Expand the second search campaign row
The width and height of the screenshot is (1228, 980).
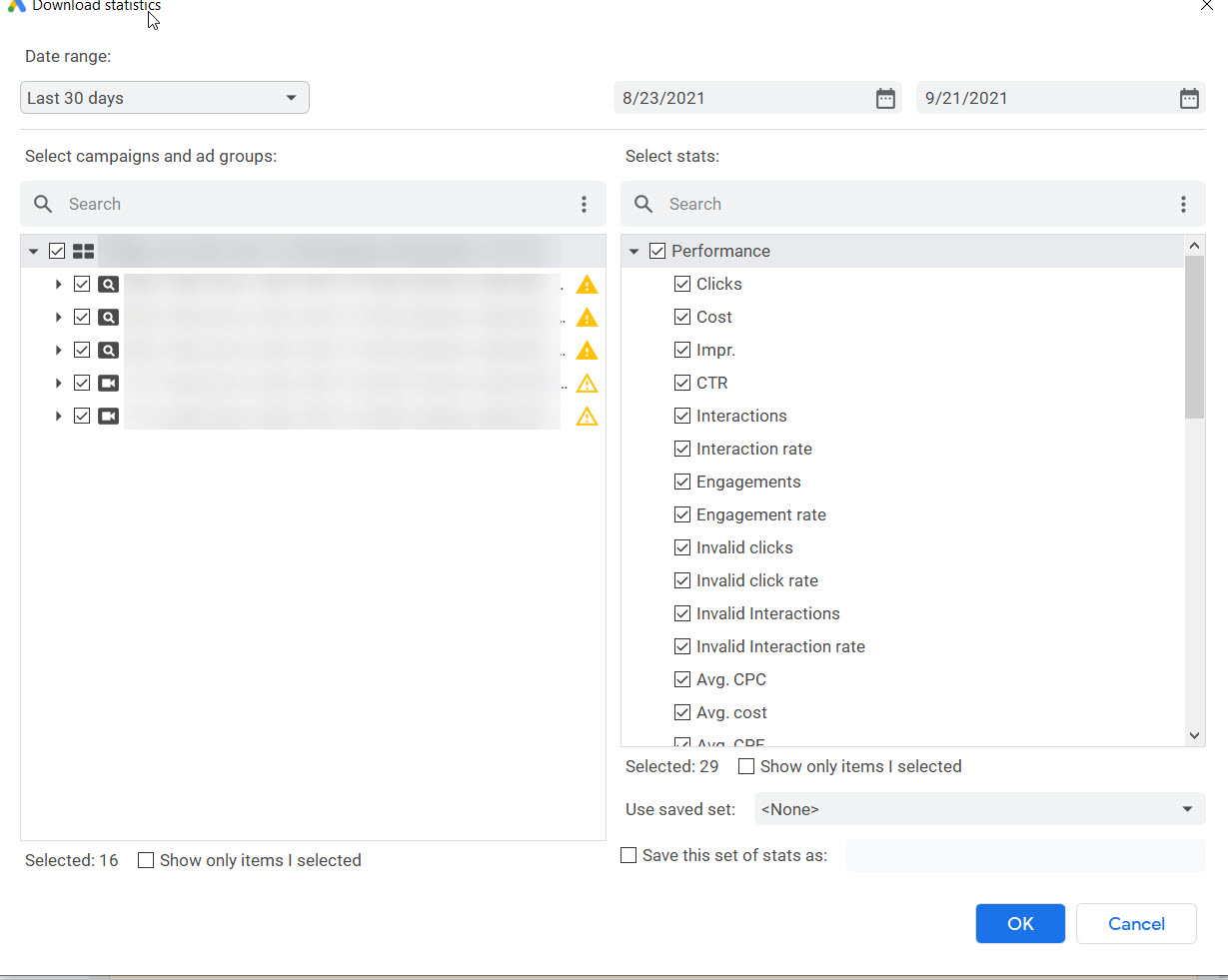coord(58,318)
